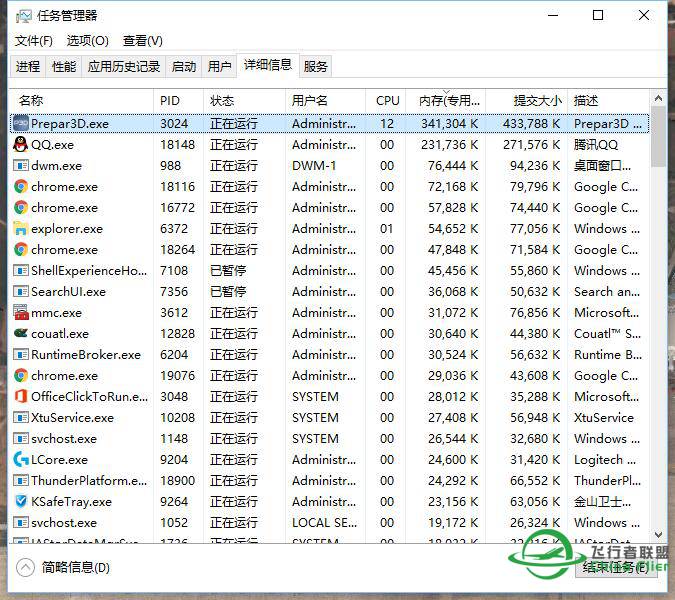This screenshot has height=600, width=675.
Task: Switch to the 用户 tab
Action: (x=220, y=66)
